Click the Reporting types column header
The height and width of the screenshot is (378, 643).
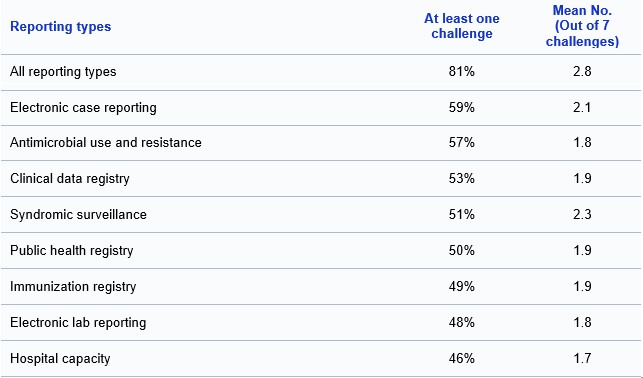[x=60, y=27]
